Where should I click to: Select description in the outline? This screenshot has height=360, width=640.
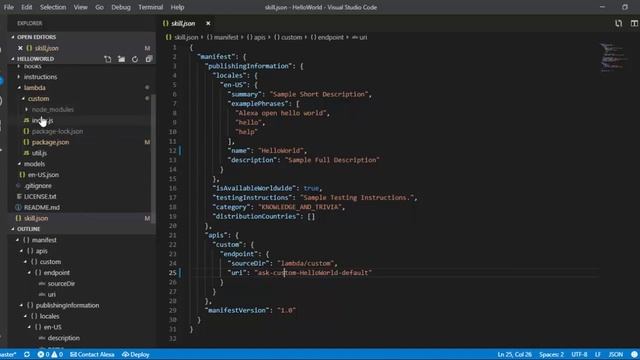tap(64, 338)
